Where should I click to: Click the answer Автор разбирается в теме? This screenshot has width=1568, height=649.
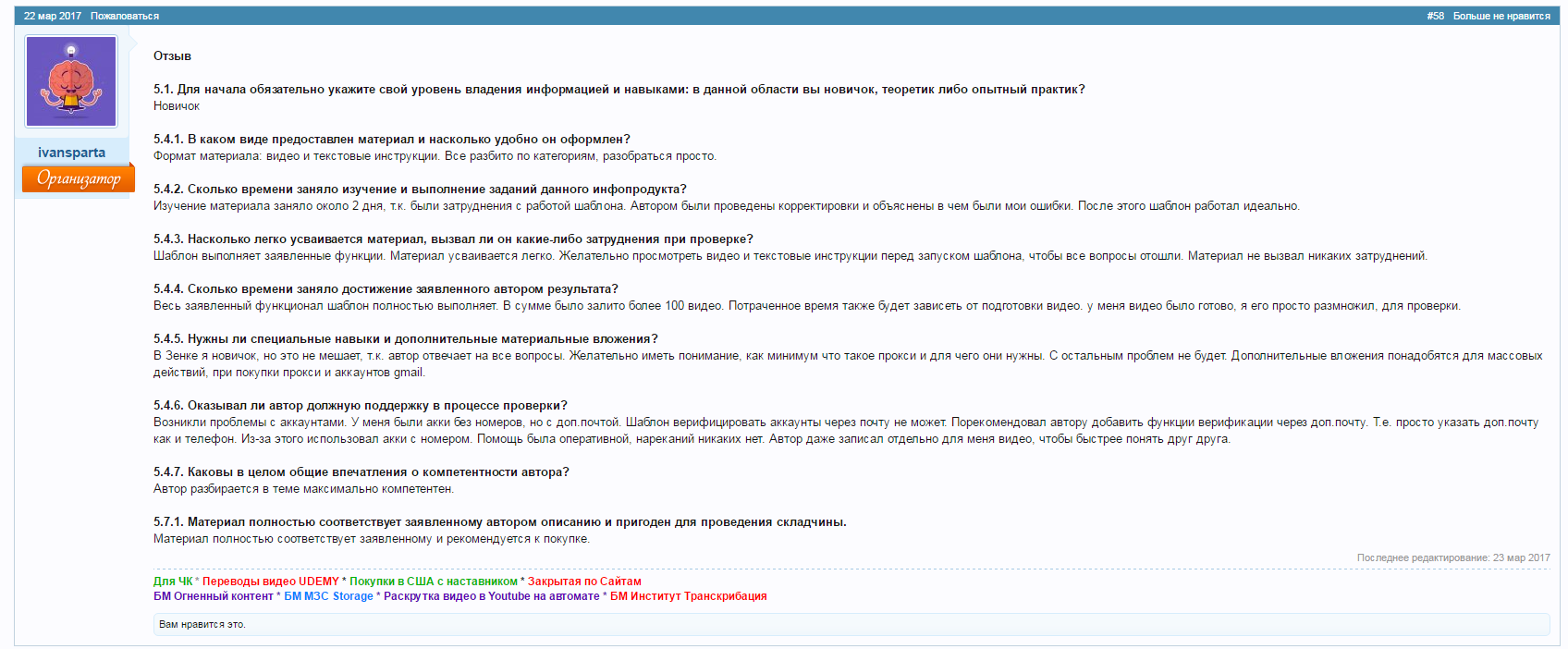click(x=303, y=489)
